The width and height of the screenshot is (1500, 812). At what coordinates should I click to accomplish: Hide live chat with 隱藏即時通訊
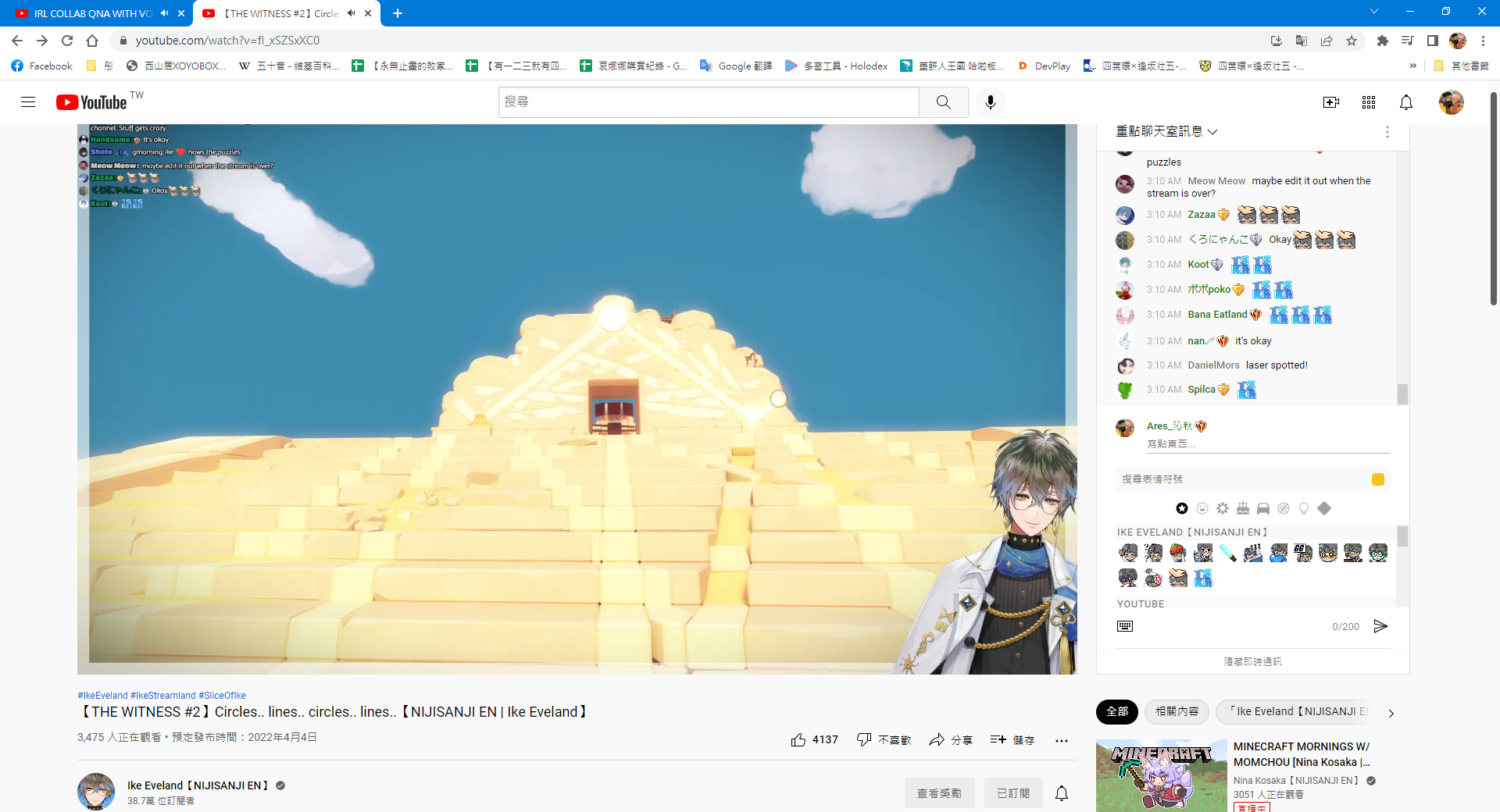coord(1252,661)
